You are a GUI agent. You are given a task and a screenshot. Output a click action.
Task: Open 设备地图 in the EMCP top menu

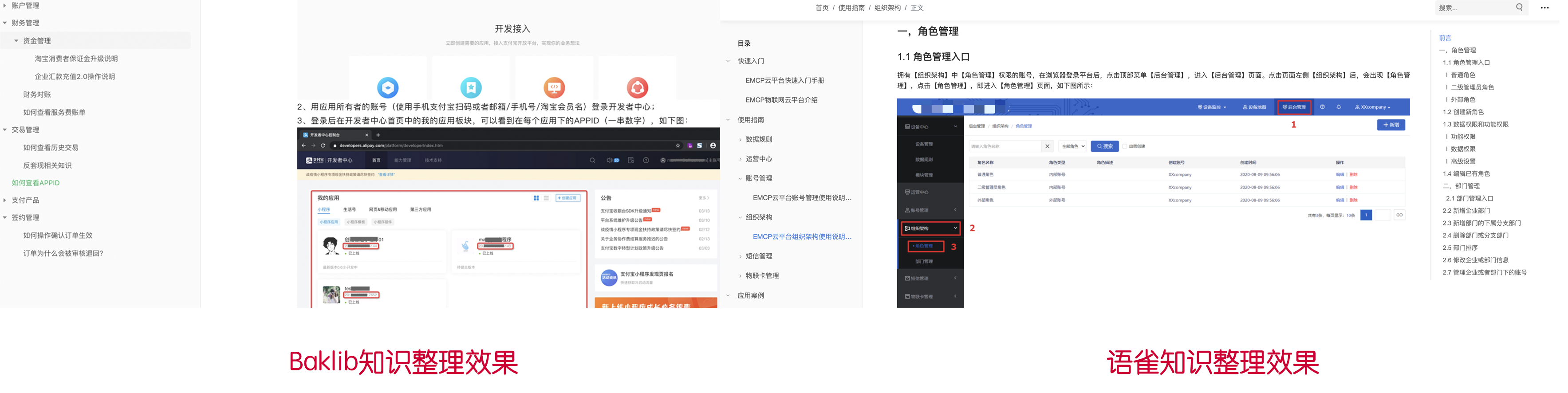[x=1254, y=107]
